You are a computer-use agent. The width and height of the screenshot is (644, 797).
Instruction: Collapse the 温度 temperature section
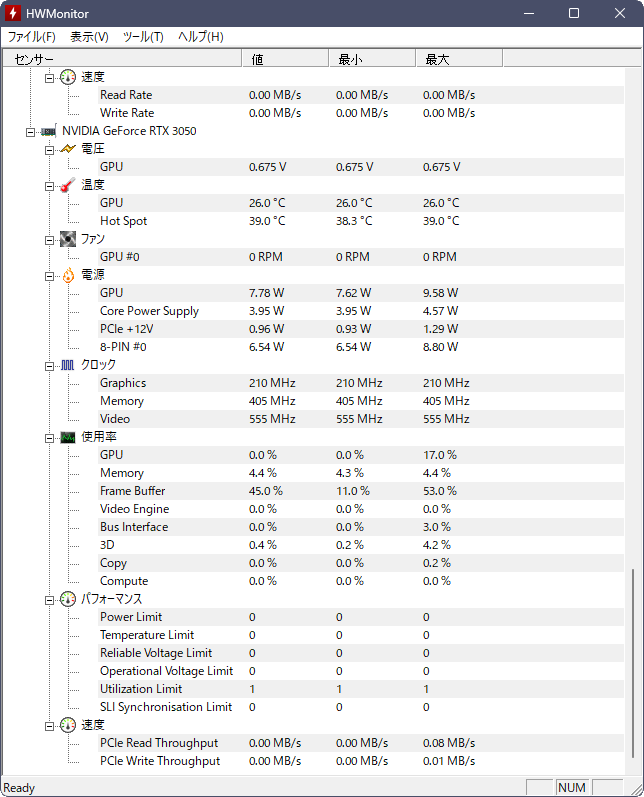[x=49, y=186]
